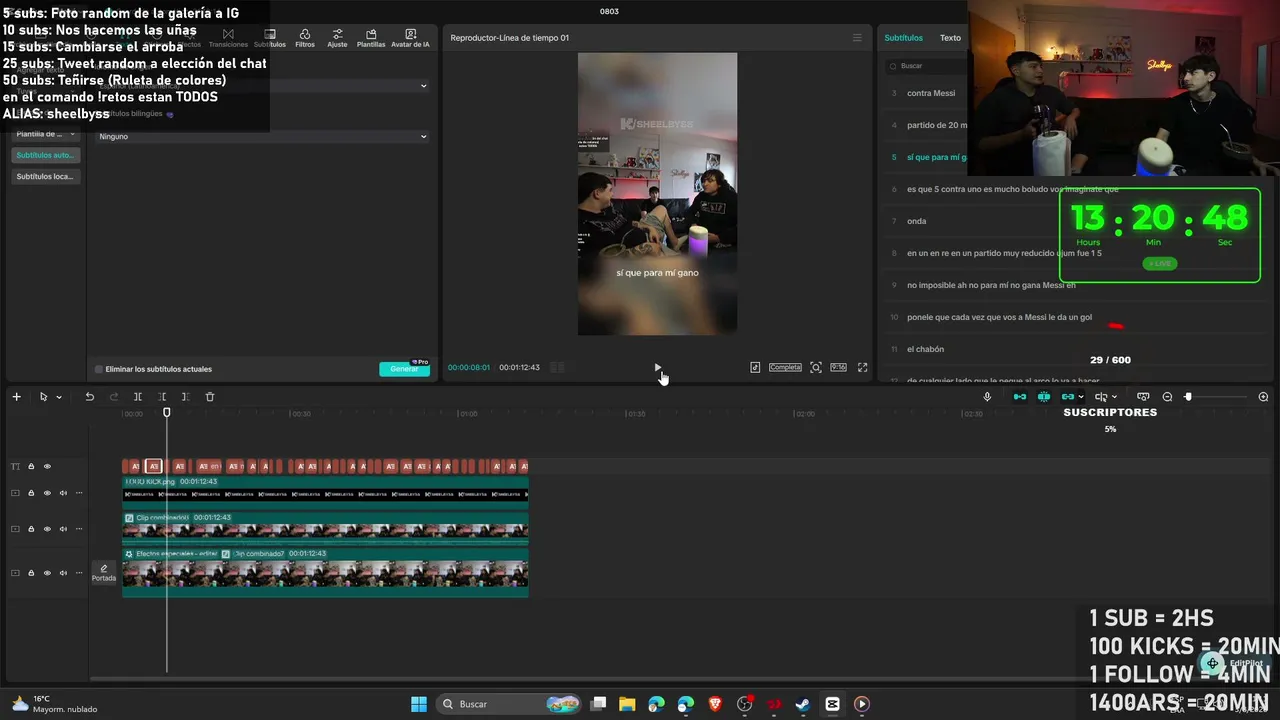1280x720 pixels.
Task: Focus the Buscar search field in subtitles panel
Action: coord(925,66)
